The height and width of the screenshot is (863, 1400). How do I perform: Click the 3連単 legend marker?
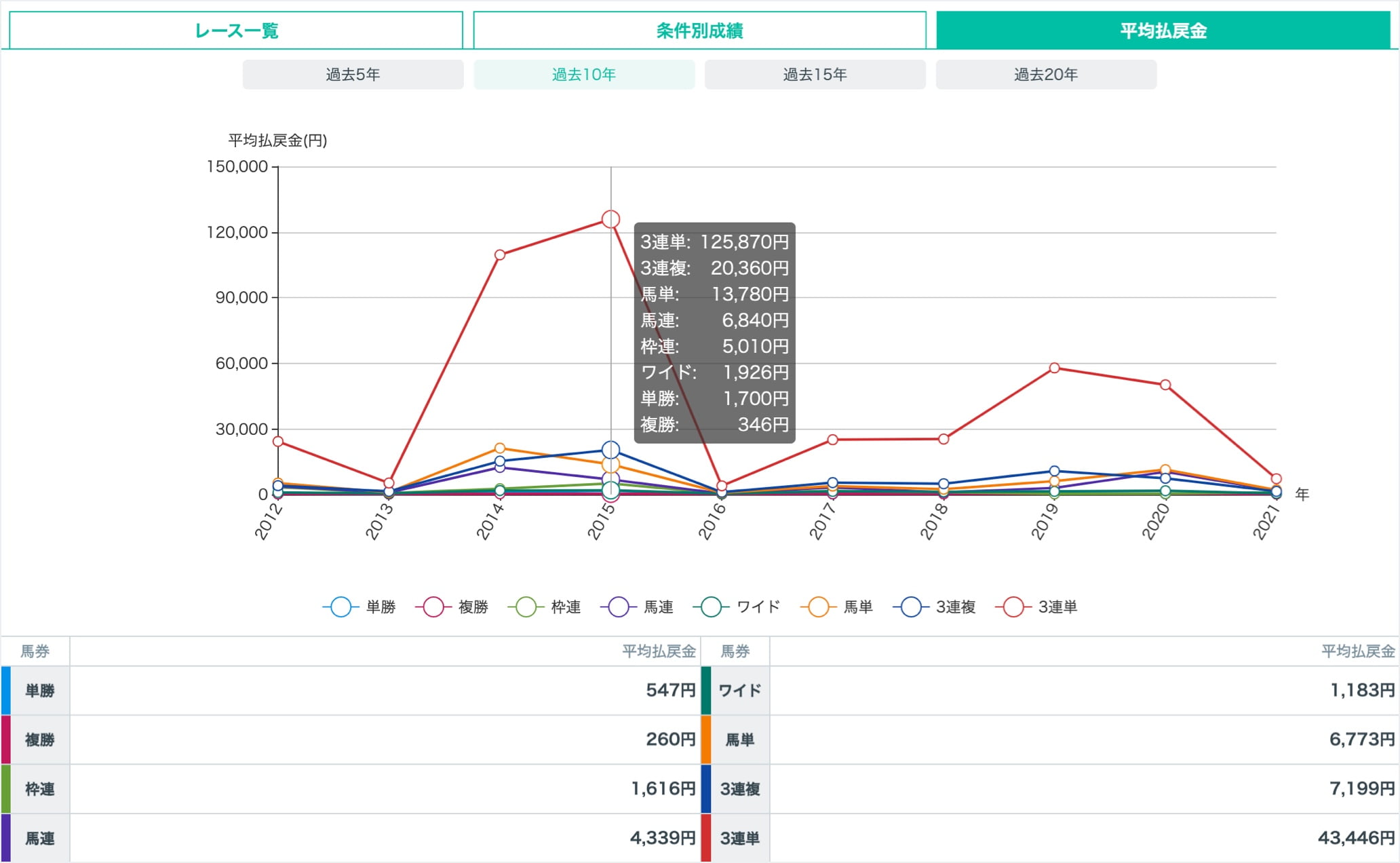[1013, 607]
